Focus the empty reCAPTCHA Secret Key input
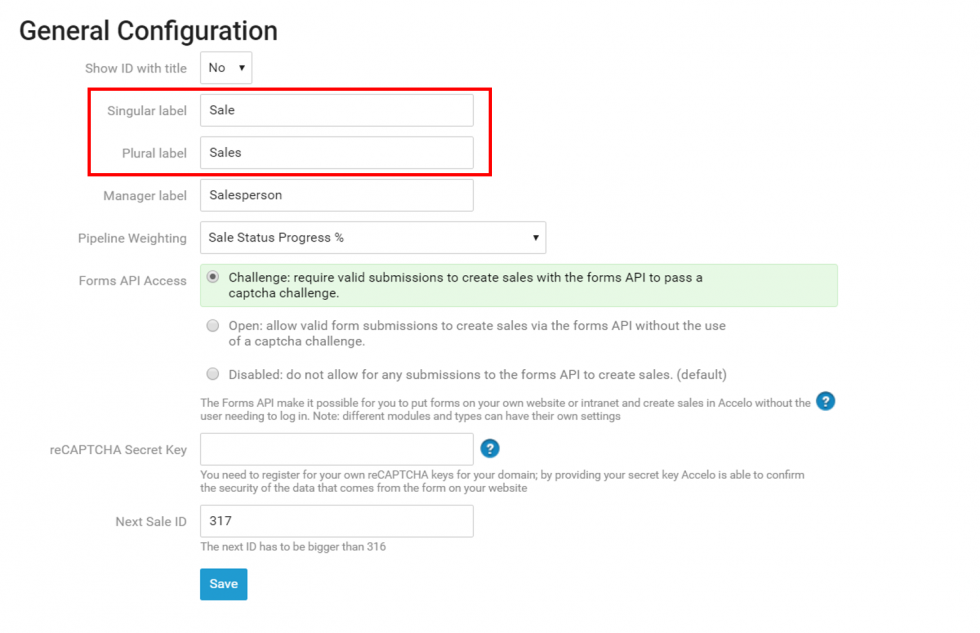 tap(336, 449)
